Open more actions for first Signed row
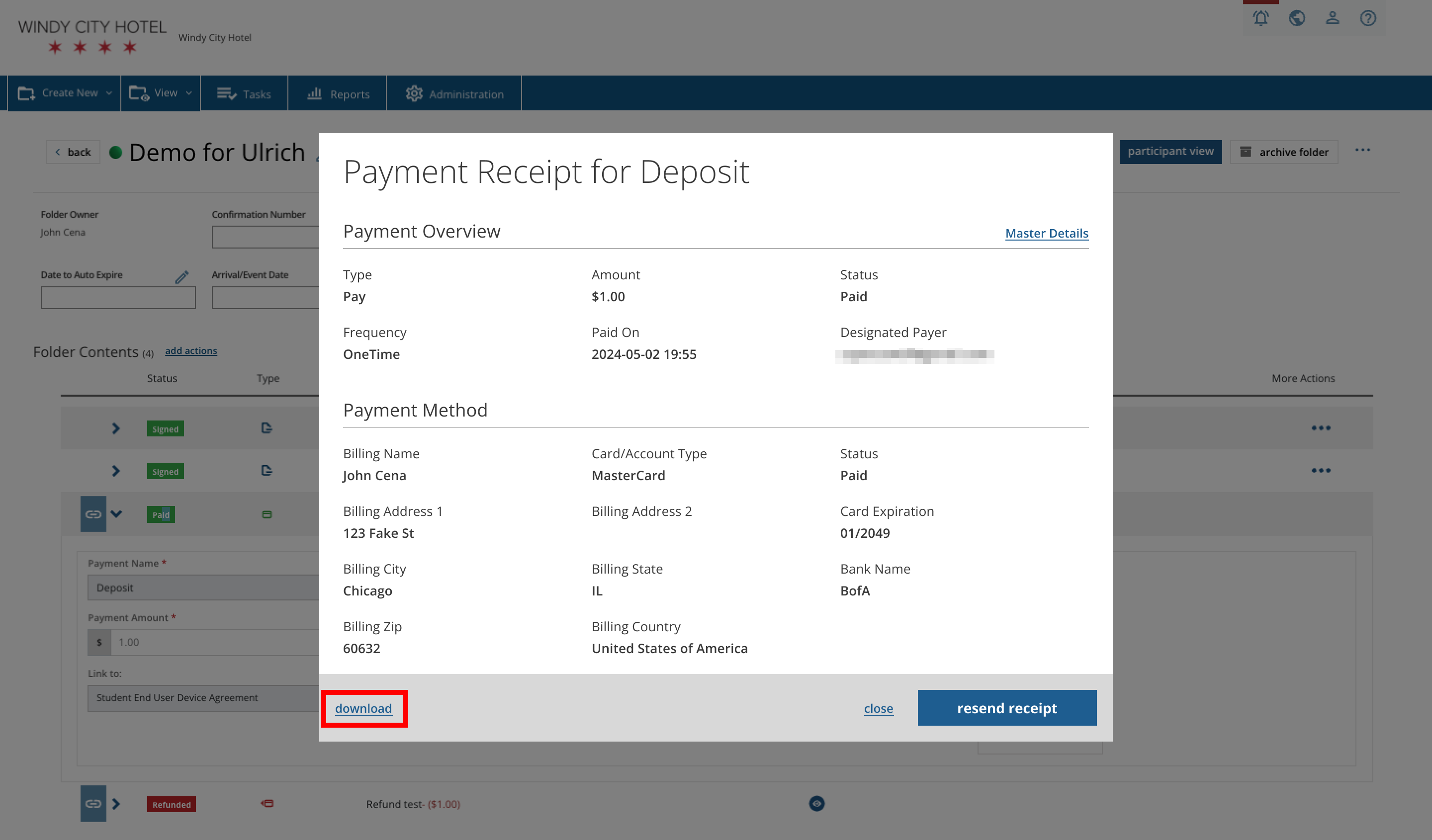This screenshot has height=840, width=1432. tap(1321, 427)
